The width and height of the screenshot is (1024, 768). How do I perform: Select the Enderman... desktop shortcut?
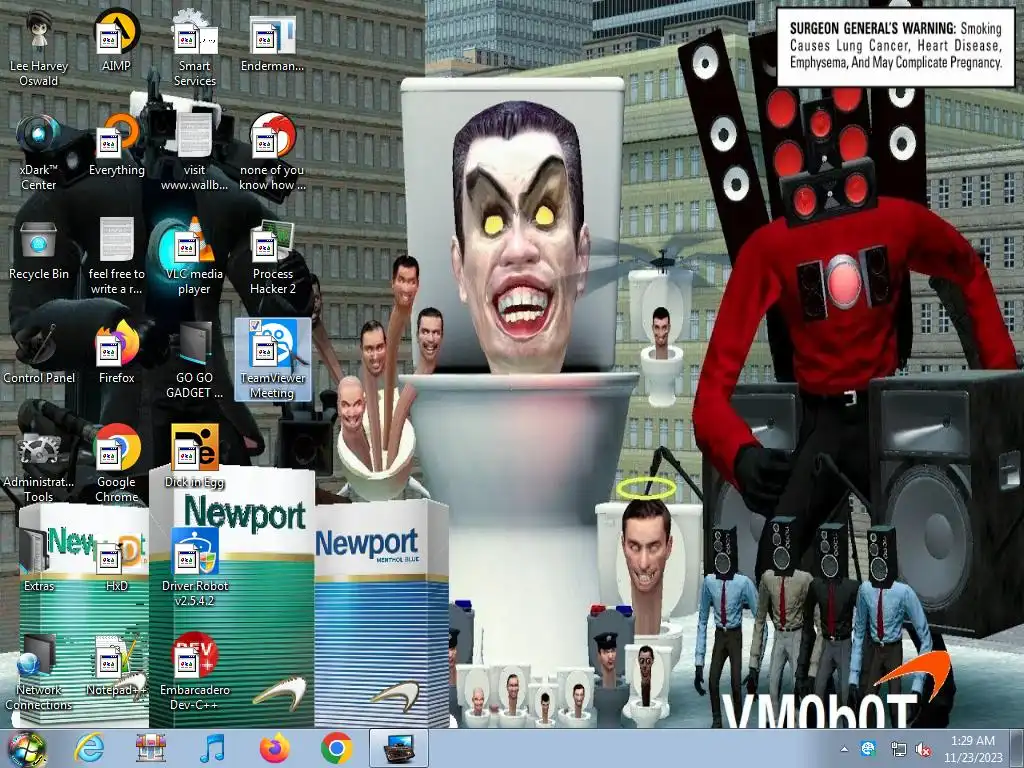pos(272,42)
